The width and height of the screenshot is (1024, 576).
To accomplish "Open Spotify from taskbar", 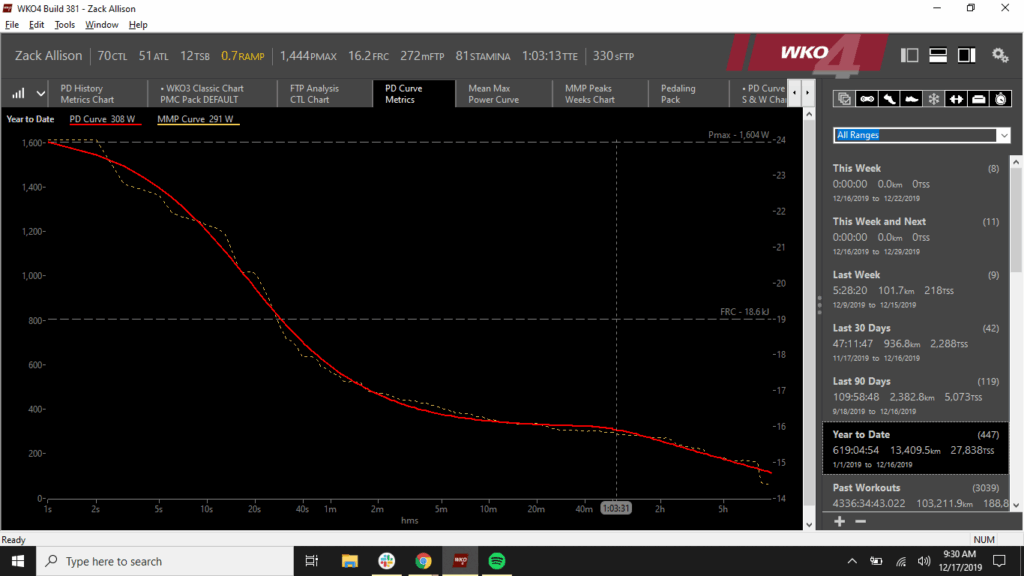I will 497,561.
